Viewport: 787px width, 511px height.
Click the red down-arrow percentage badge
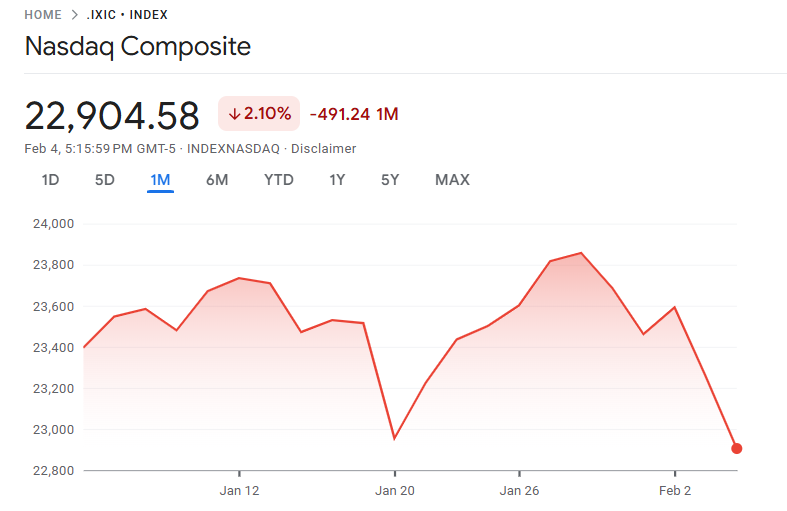(x=259, y=114)
